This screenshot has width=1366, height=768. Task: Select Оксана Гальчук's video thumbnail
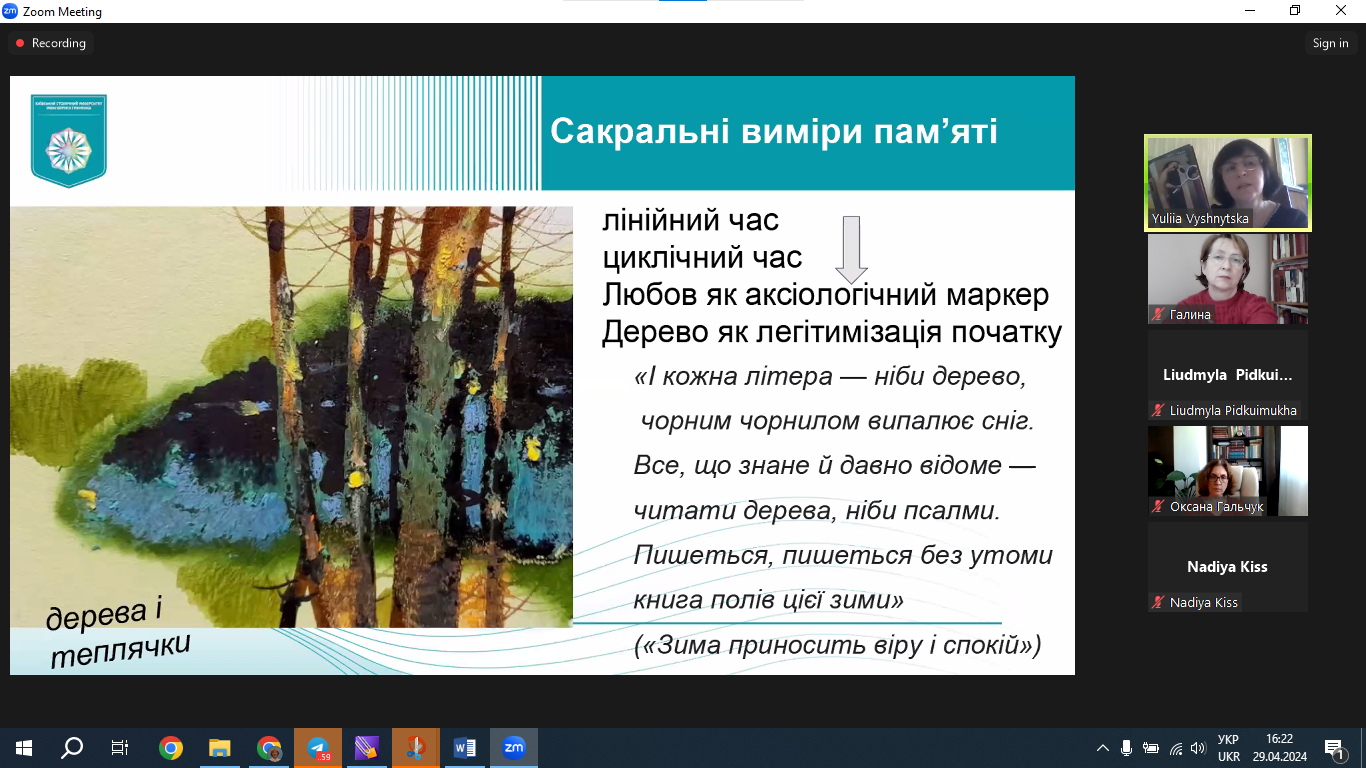[x=1227, y=471]
